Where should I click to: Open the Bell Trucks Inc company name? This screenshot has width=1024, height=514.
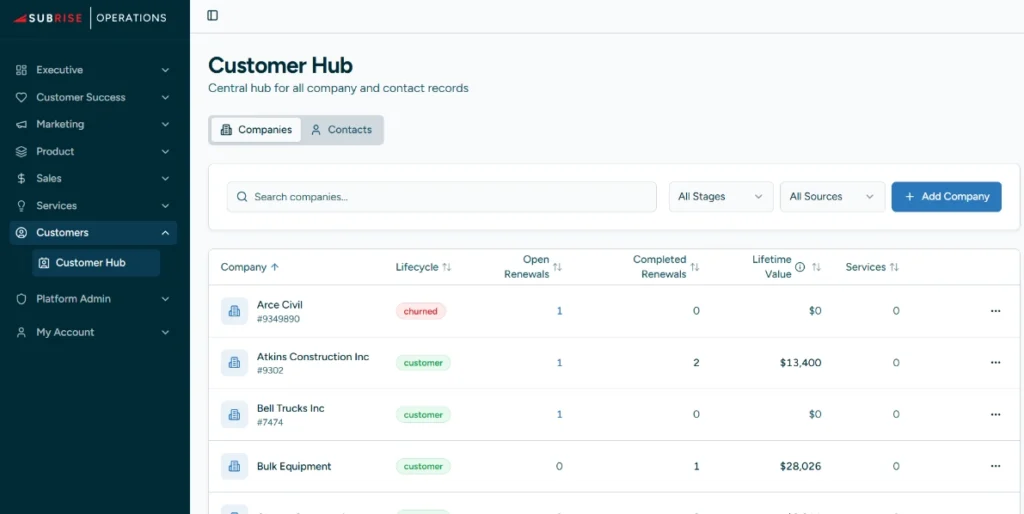[x=291, y=408]
